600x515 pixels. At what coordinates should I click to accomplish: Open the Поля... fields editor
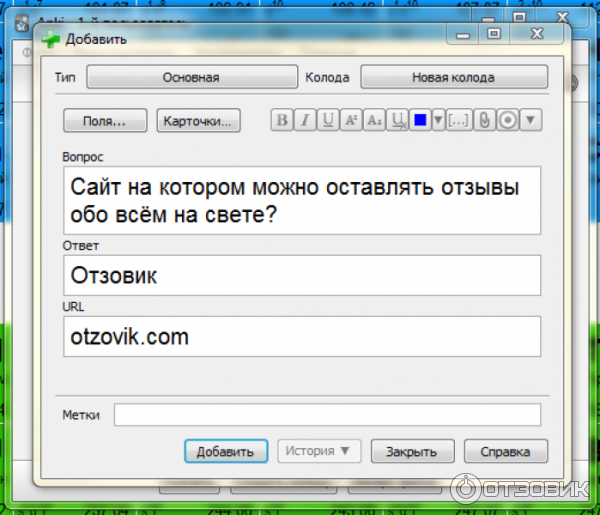(x=105, y=121)
